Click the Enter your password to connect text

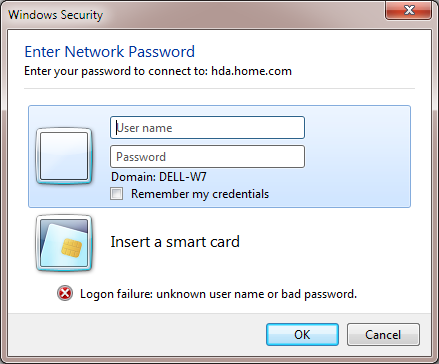point(116,71)
